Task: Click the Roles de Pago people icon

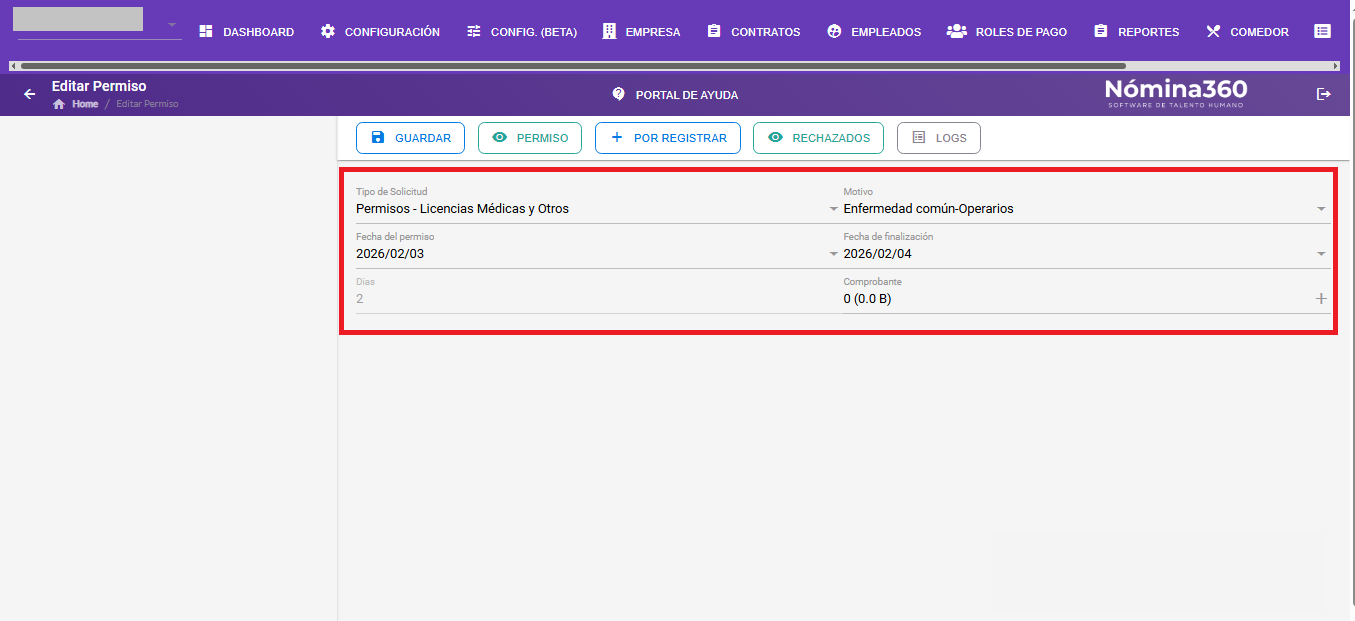Action: pyautogui.click(x=956, y=31)
